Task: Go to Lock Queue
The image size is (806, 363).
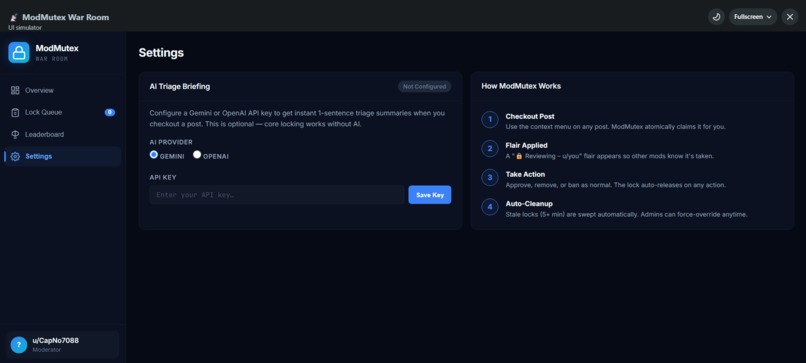Action: tap(63, 113)
